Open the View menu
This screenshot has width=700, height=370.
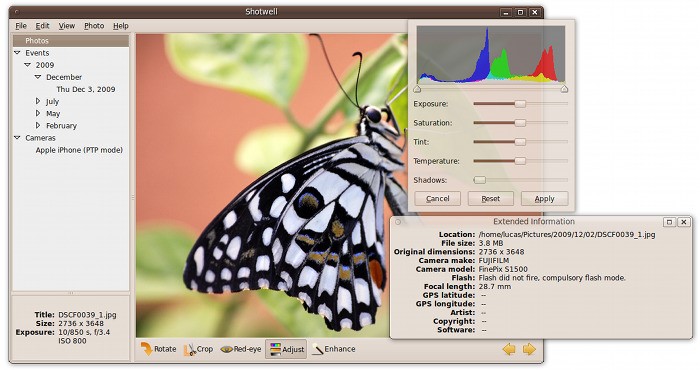67,26
